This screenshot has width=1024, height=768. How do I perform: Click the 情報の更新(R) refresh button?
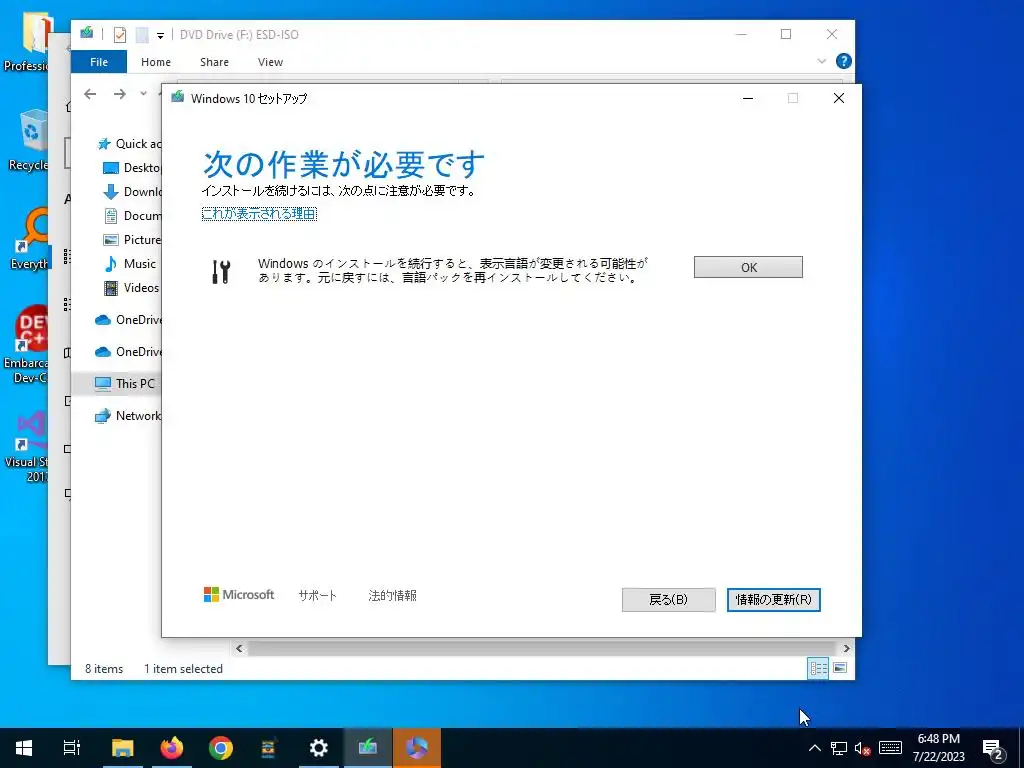tap(773, 600)
